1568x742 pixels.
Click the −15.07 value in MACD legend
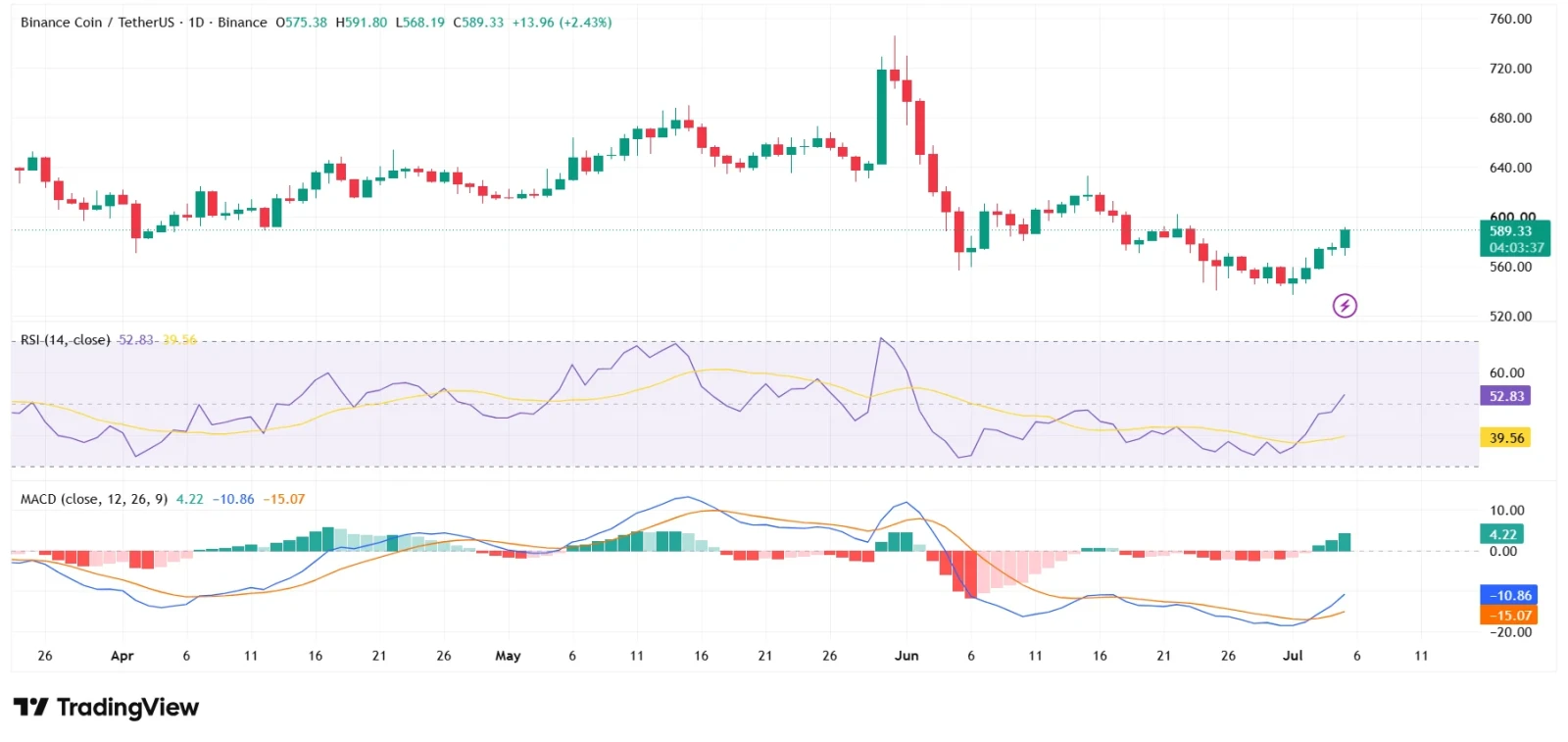pos(284,499)
